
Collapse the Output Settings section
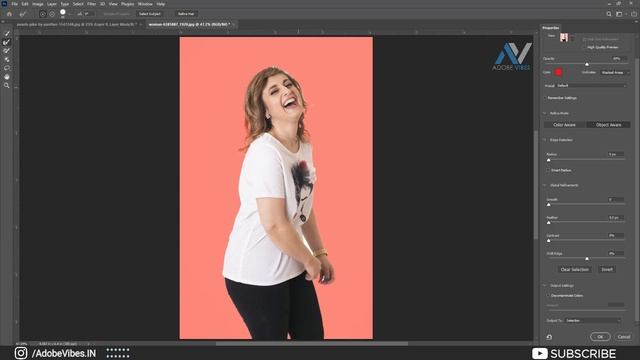(x=545, y=286)
